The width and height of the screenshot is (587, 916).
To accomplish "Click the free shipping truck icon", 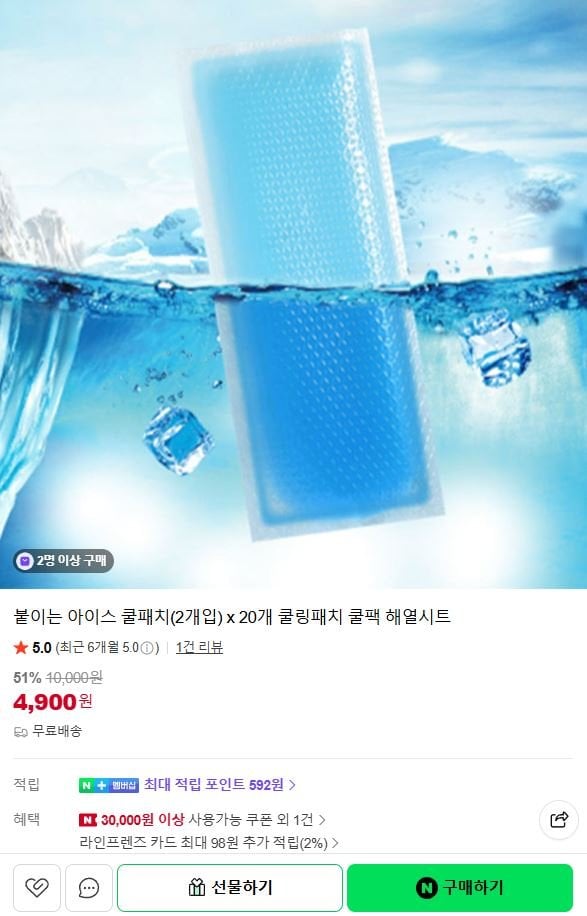I will 20,732.
